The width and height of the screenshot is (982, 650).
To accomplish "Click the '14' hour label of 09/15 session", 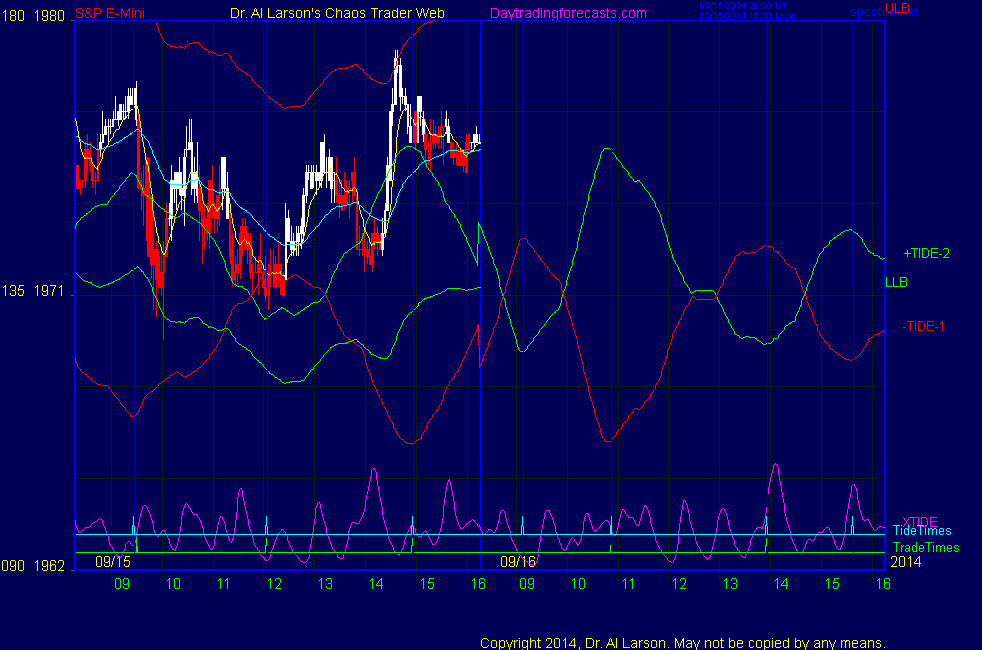I will pyautogui.click(x=376, y=584).
